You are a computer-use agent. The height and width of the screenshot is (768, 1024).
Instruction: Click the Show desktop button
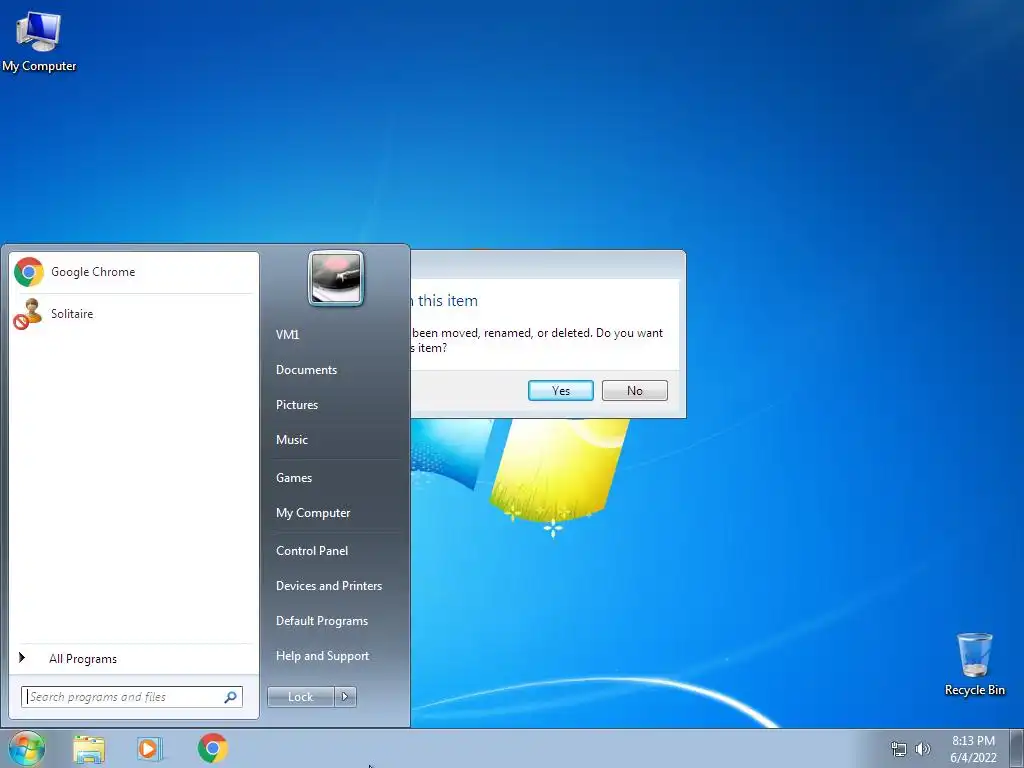[1017, 749]
